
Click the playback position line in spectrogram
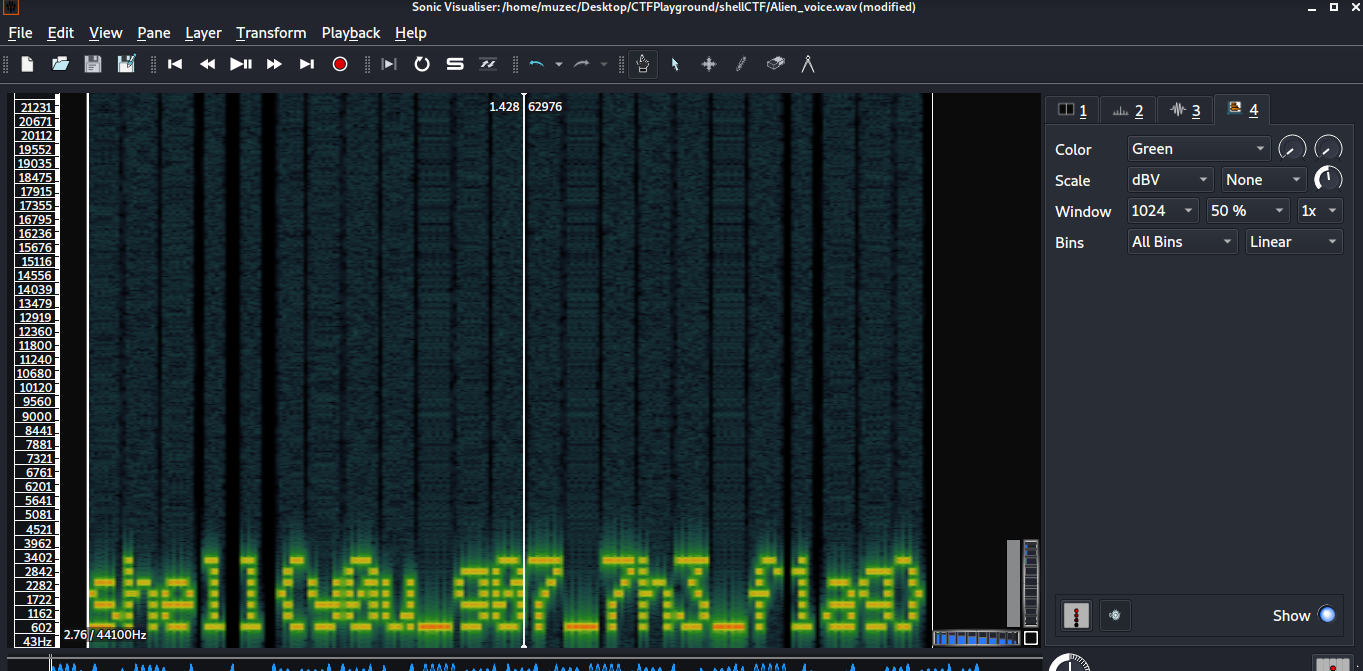tap(524, 370)
